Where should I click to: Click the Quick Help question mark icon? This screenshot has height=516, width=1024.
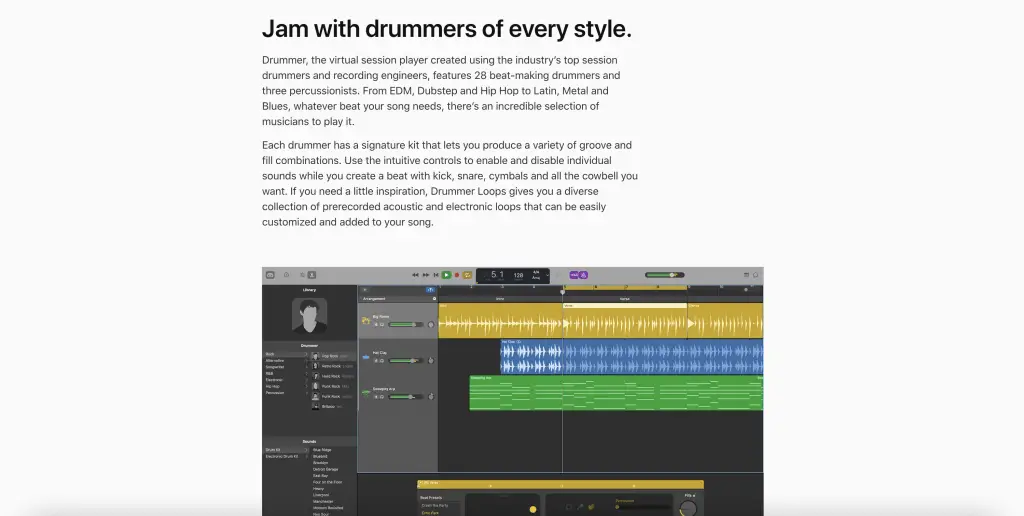pyautogui.click(x=287, y=275)
